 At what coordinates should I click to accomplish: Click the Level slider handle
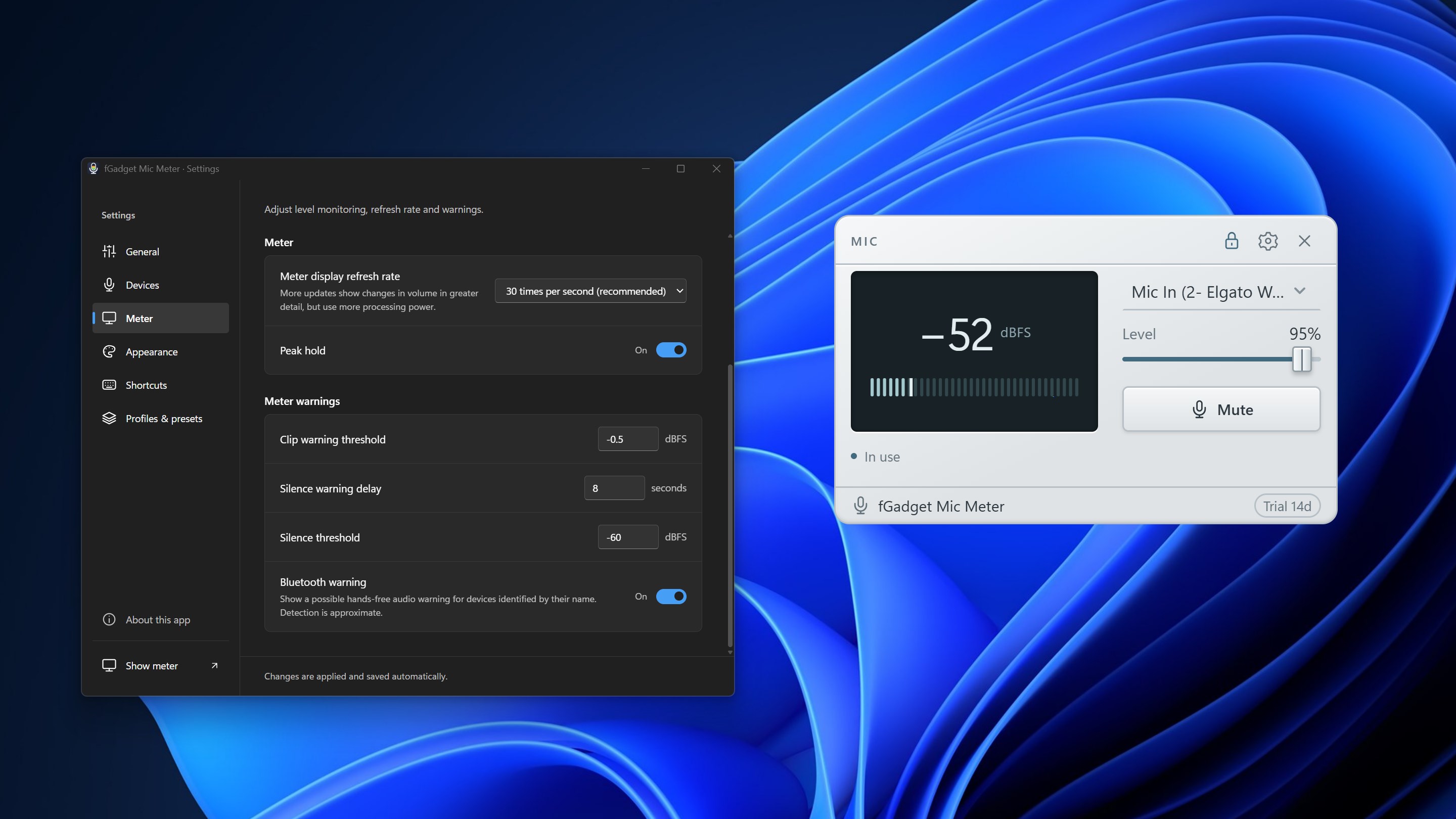click(1302, 359)
